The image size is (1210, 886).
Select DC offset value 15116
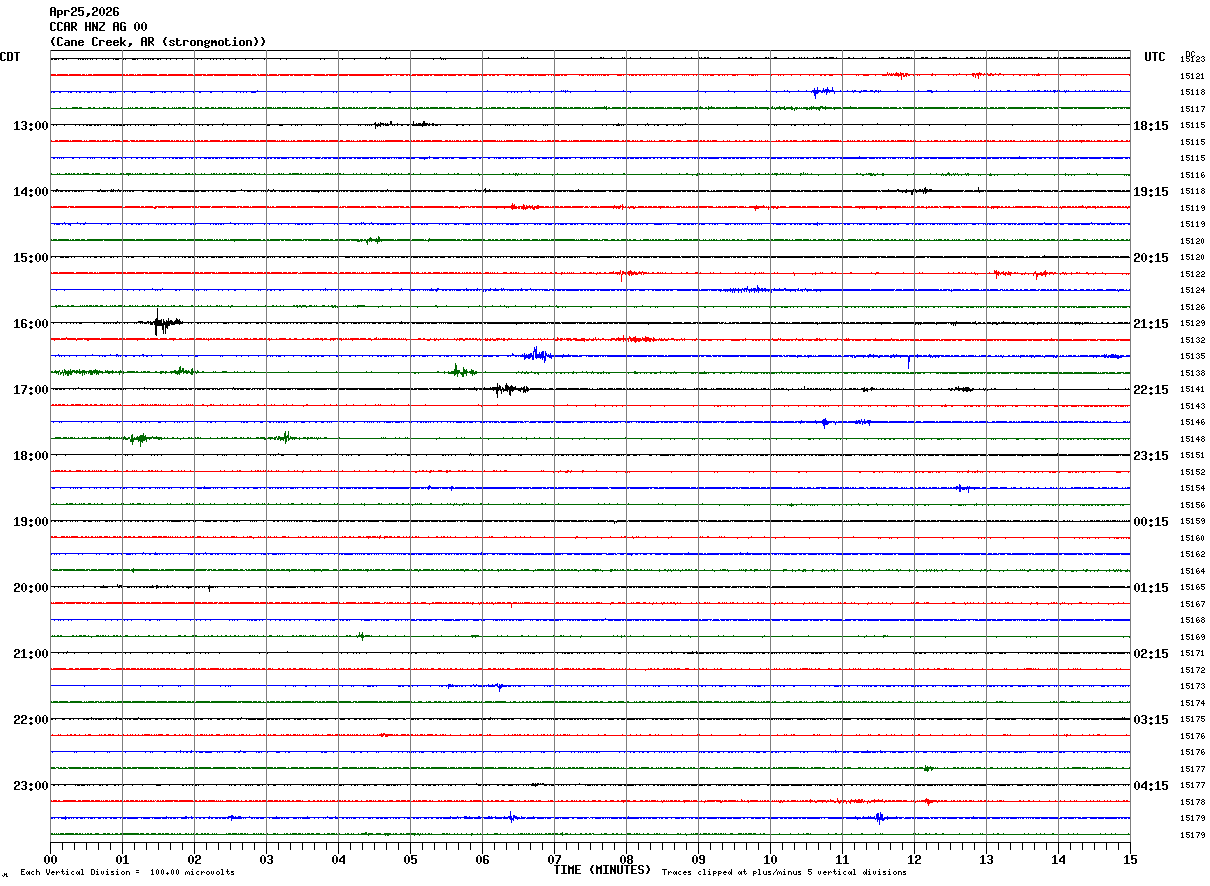1192,175
